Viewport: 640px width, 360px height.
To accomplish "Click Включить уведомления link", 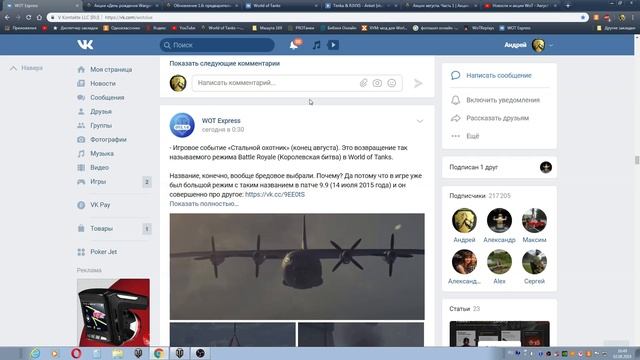I will point(503,100).
